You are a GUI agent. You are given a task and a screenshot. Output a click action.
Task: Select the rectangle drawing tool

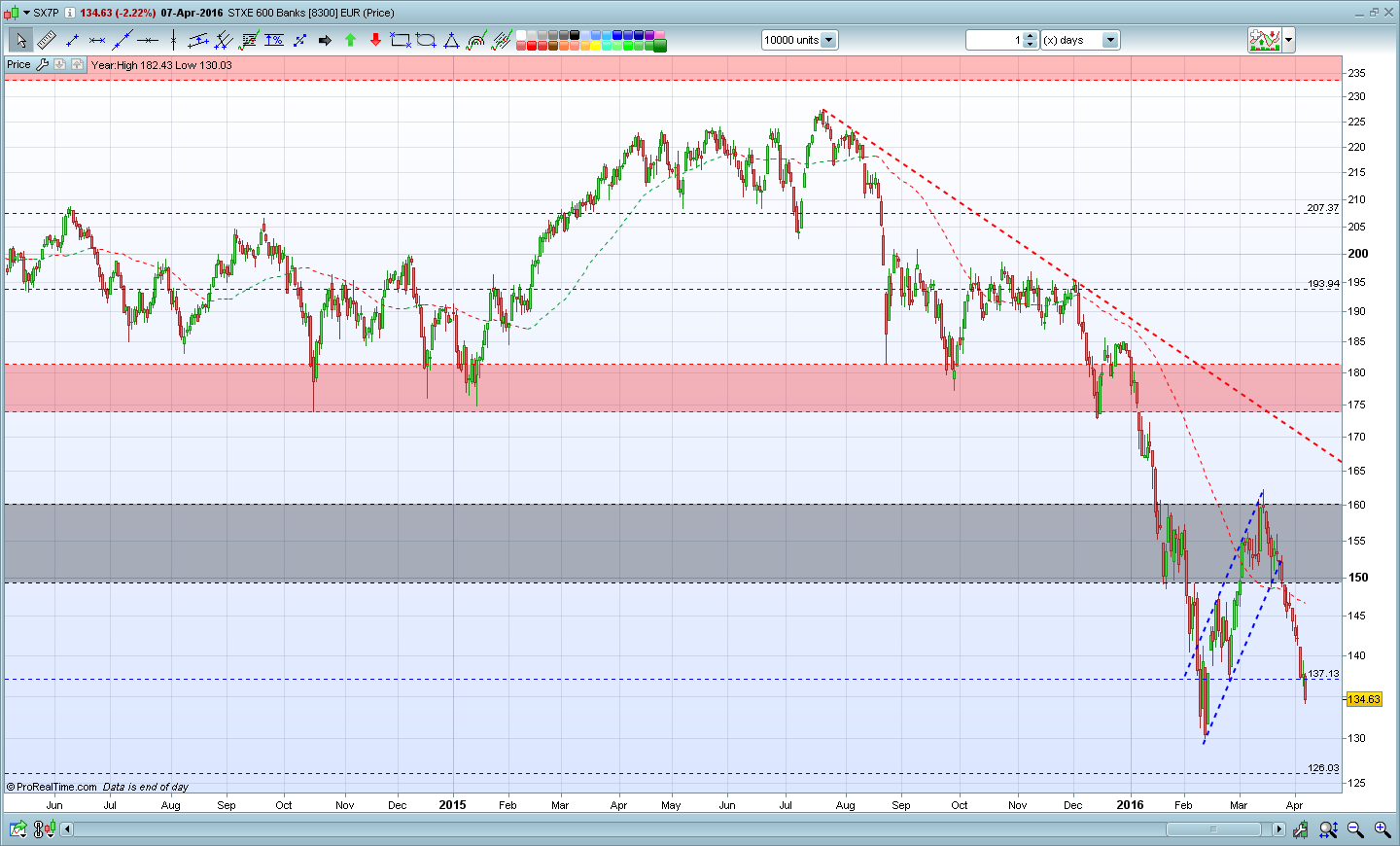(401, 40)
